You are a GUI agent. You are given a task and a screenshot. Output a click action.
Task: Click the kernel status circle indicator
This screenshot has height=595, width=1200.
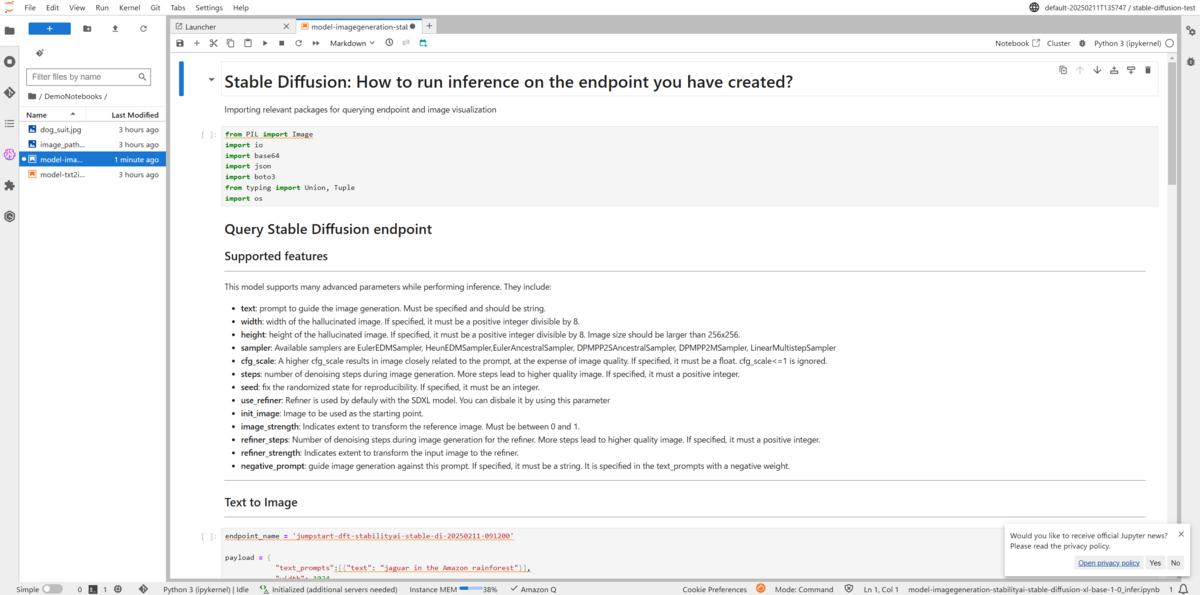coord(1170,43)
